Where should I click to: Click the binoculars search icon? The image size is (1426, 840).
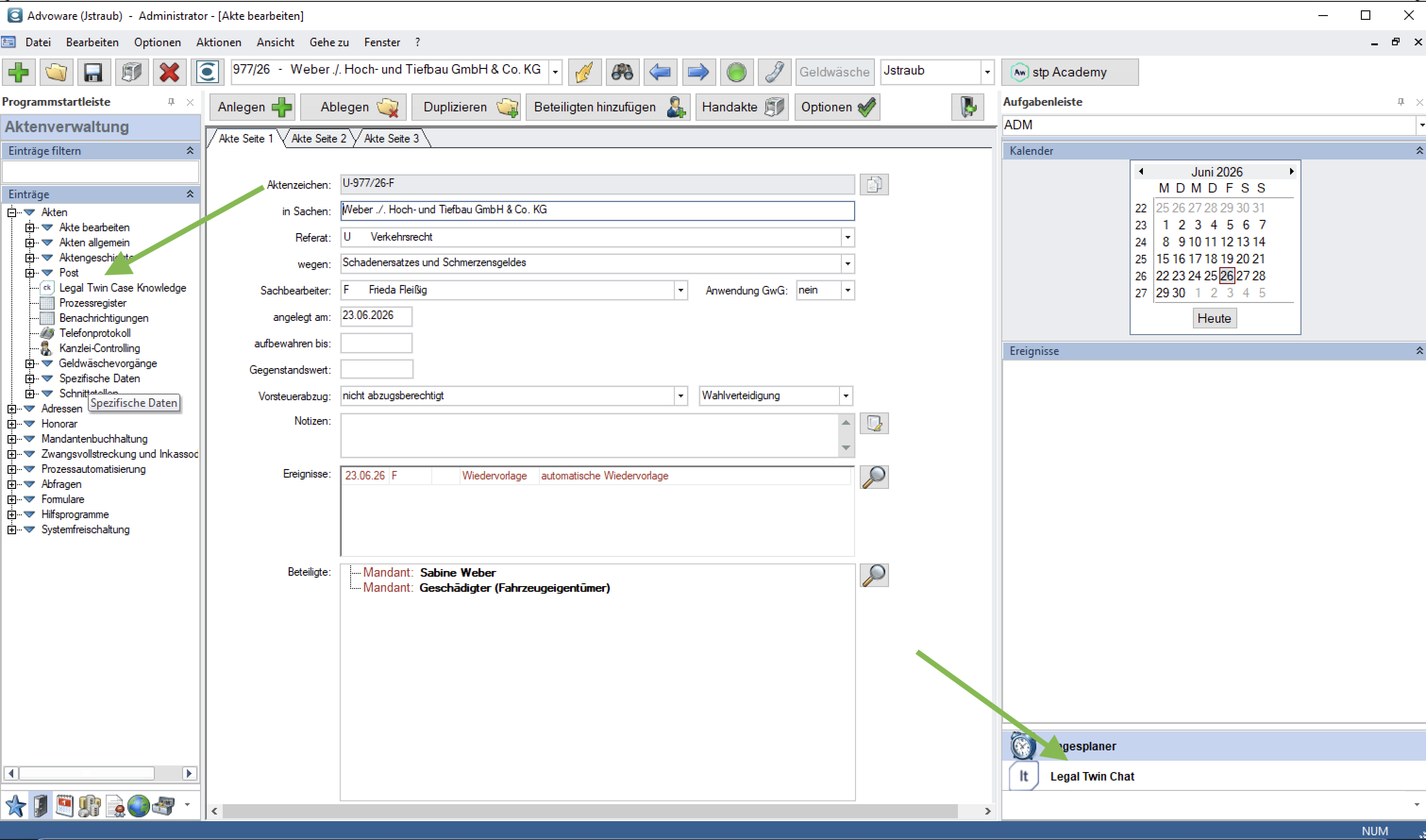pos(622,72)
